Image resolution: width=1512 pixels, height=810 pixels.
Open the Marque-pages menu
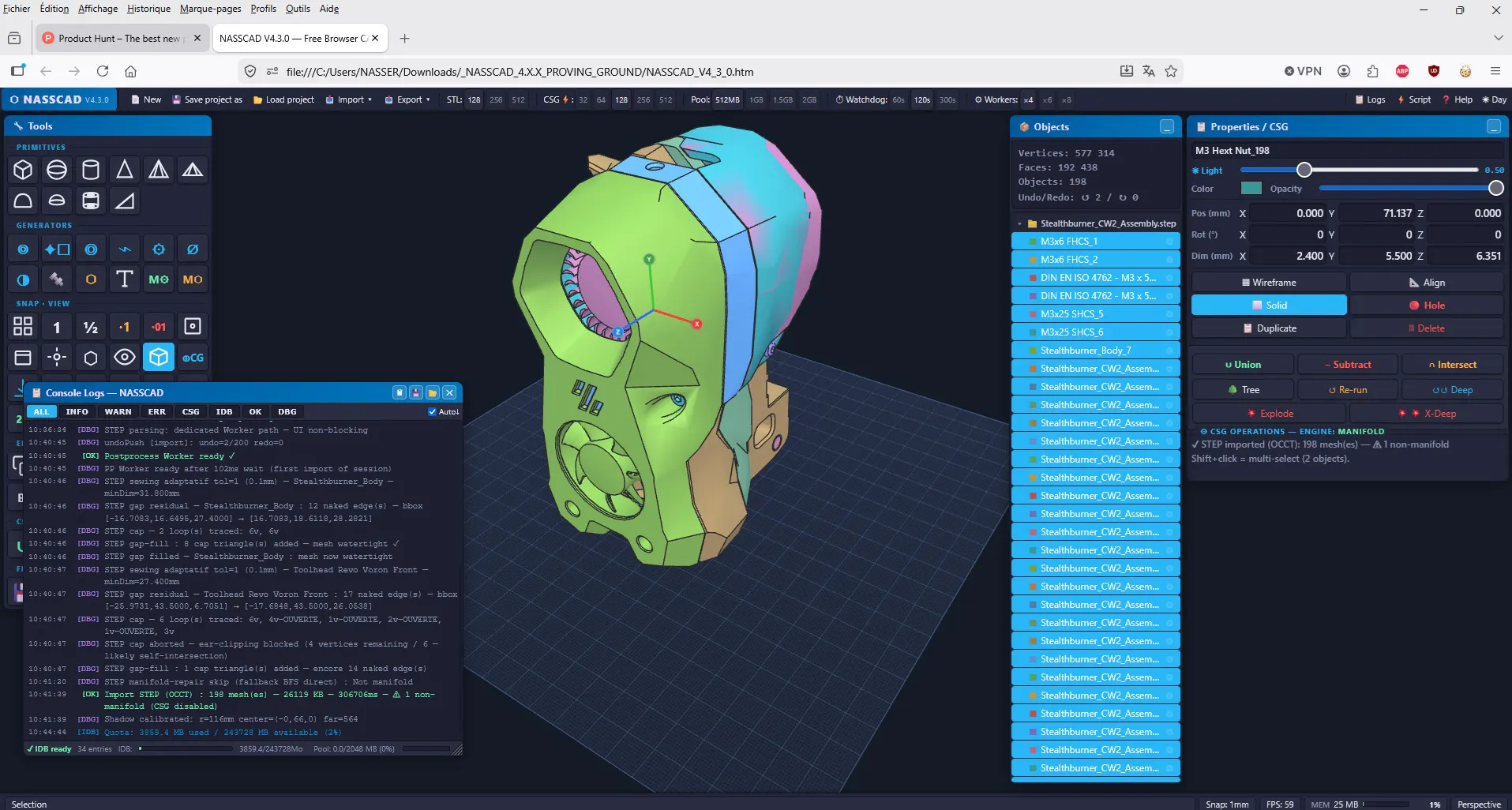(x=211, y=9)
